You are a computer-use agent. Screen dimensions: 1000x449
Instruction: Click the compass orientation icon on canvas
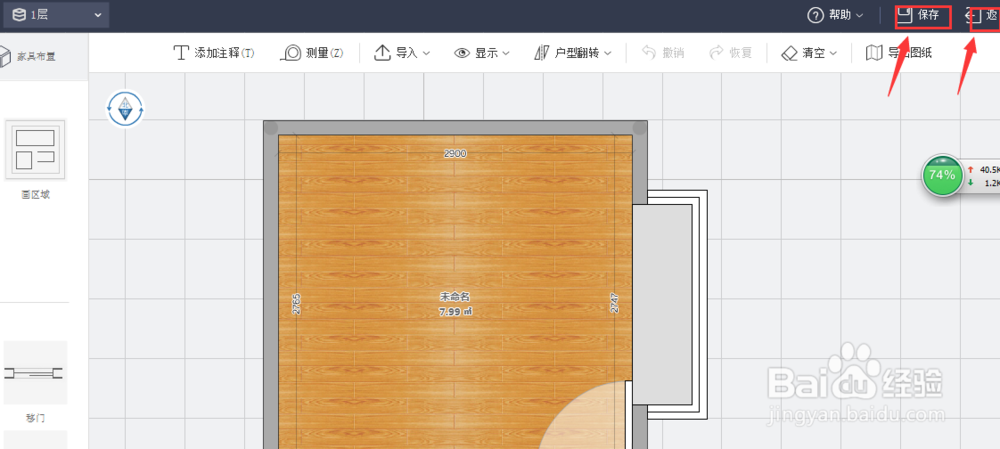[x=126, y=108]
